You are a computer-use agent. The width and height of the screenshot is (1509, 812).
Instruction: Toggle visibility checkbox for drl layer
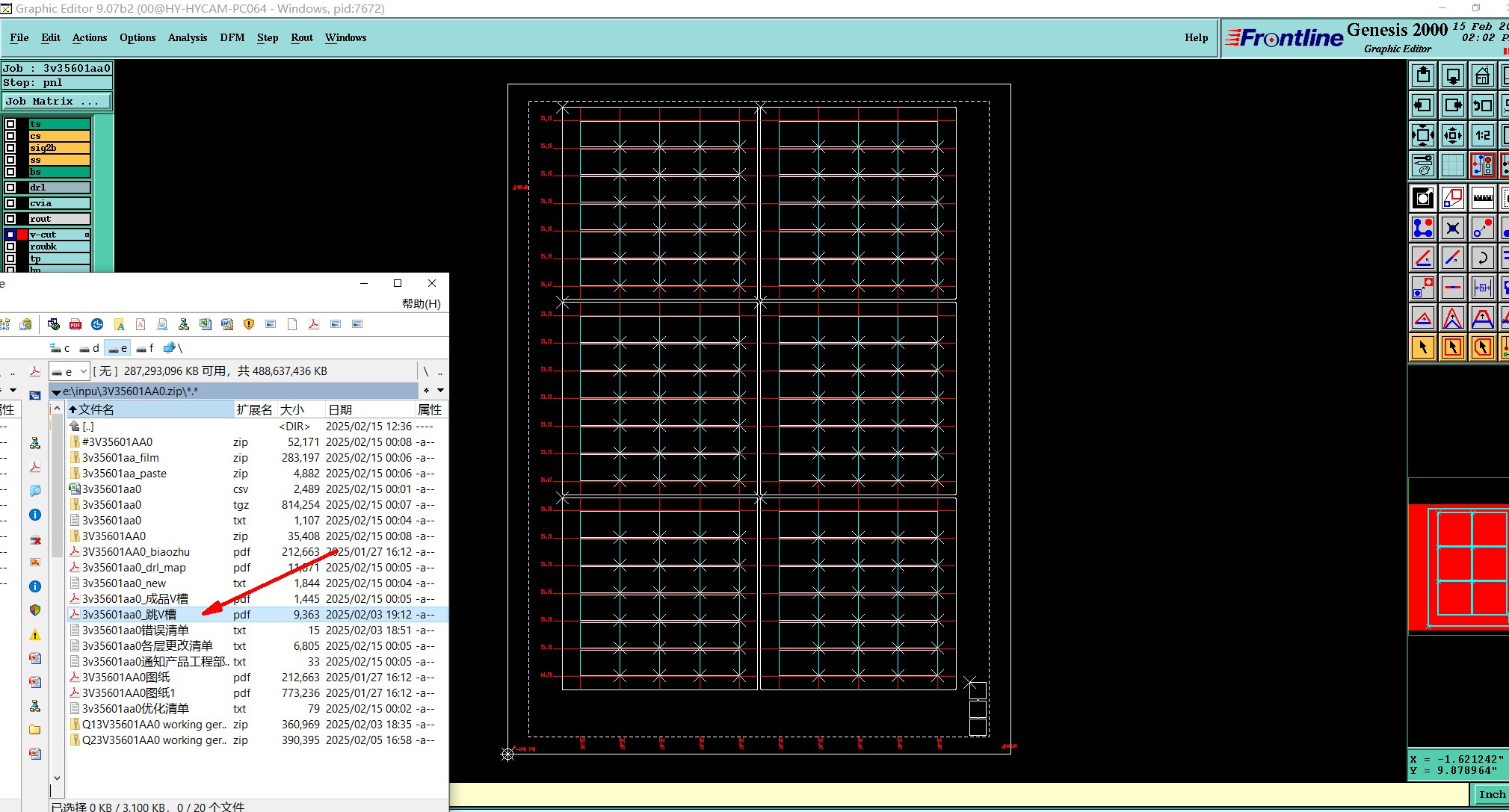(10, 187)
